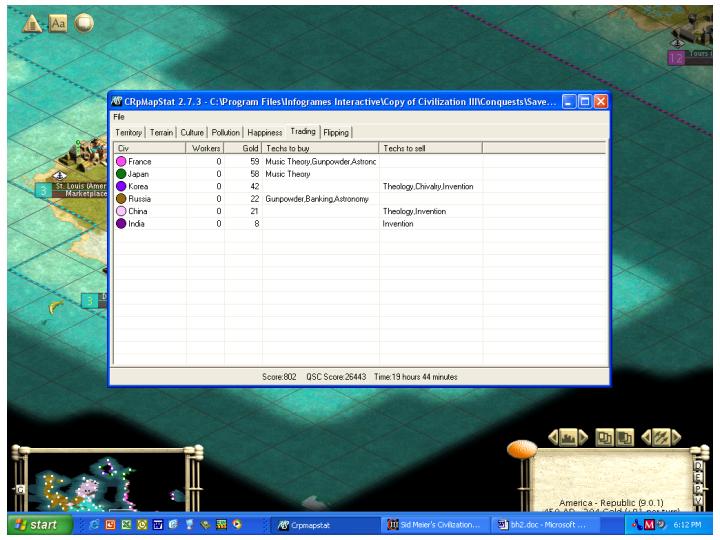Click the E side button
Image resolution: width=720 pixels, height=540 pixels.
[x=698, y=478]
